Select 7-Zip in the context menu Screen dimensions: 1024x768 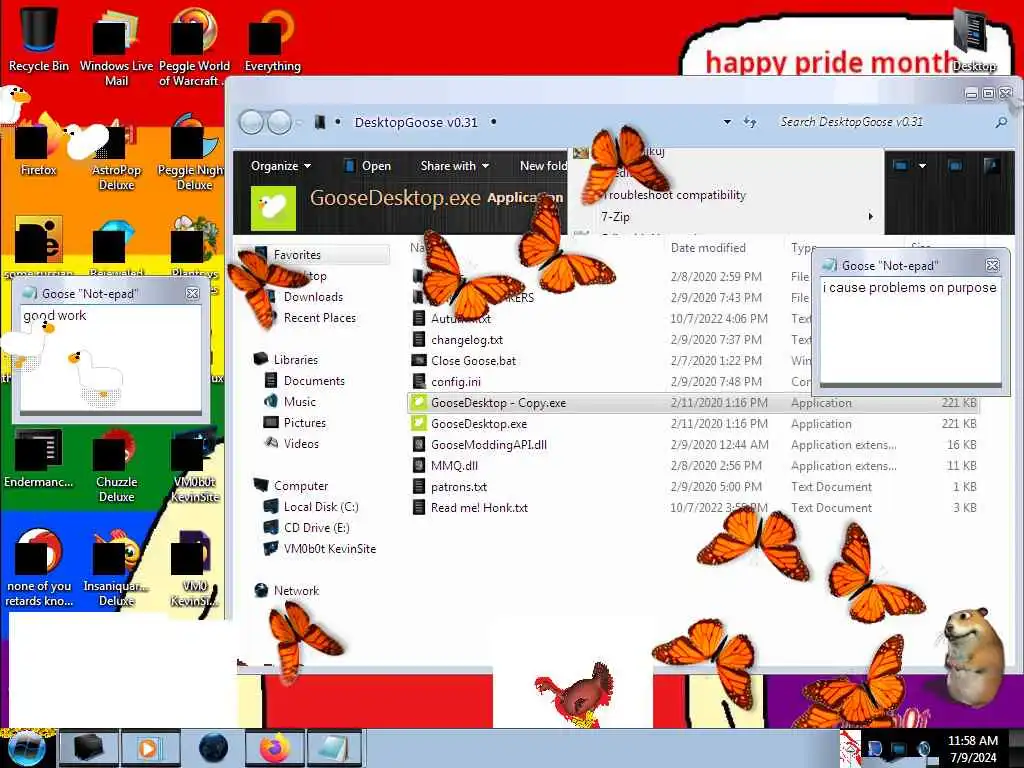pyautogui.click(x=615, y=216)
